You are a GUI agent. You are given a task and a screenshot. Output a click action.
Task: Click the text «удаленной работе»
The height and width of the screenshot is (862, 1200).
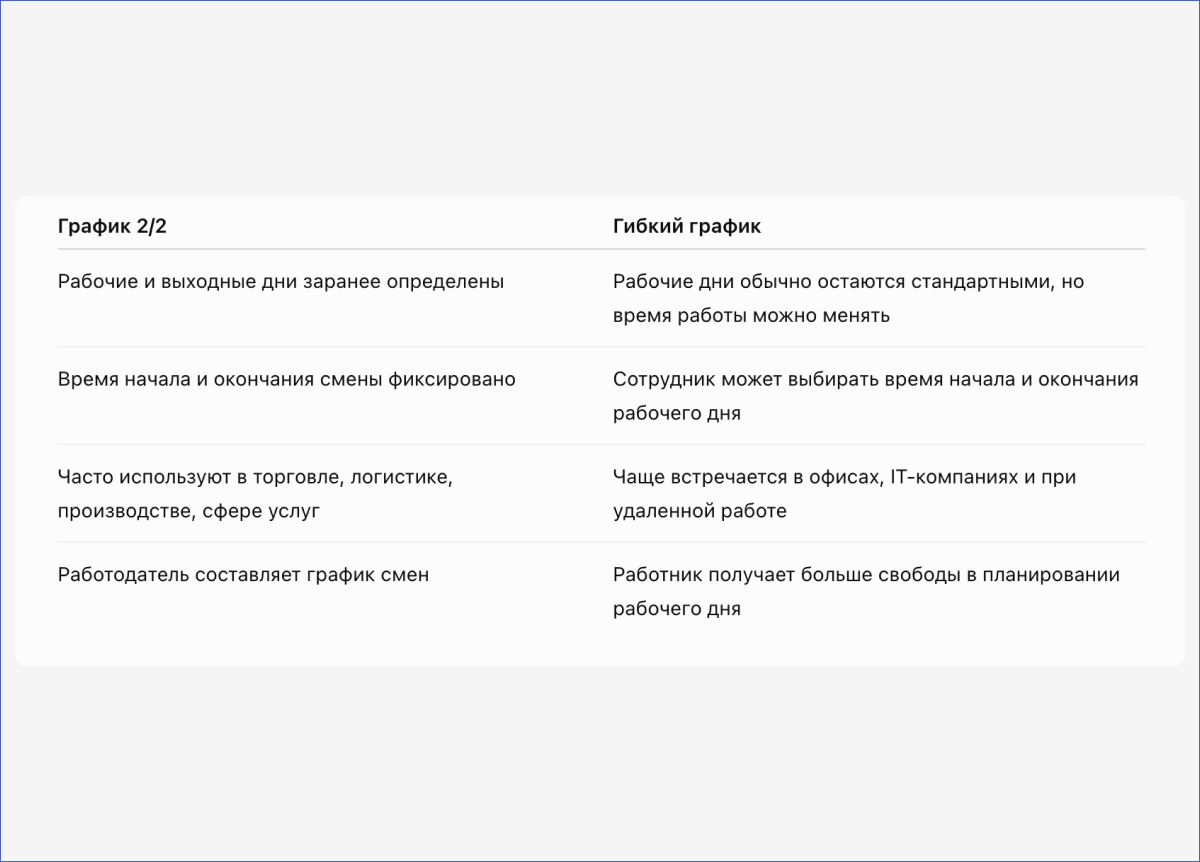click(x=700, y=511)
